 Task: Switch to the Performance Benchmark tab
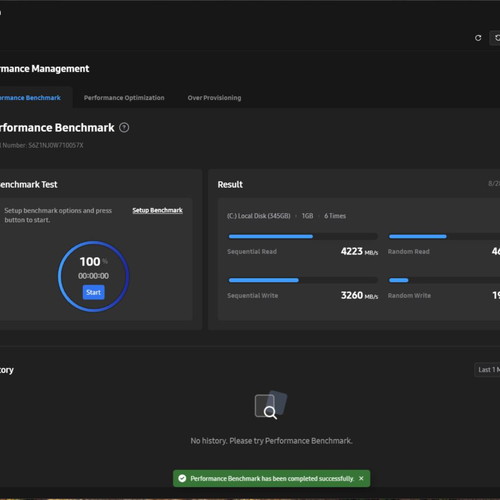[30, 98]
